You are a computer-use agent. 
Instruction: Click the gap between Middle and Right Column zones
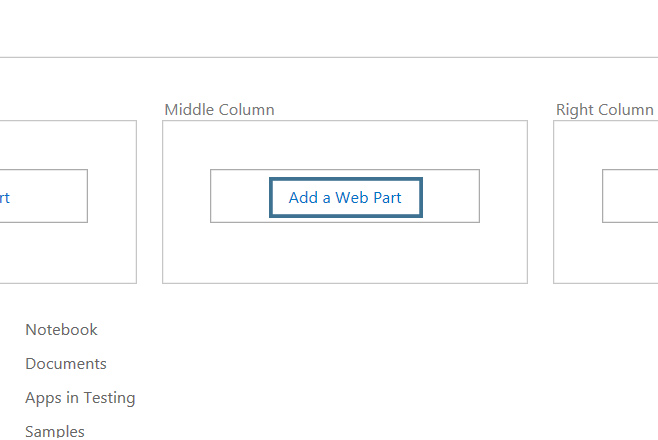[x=540, y=200]
